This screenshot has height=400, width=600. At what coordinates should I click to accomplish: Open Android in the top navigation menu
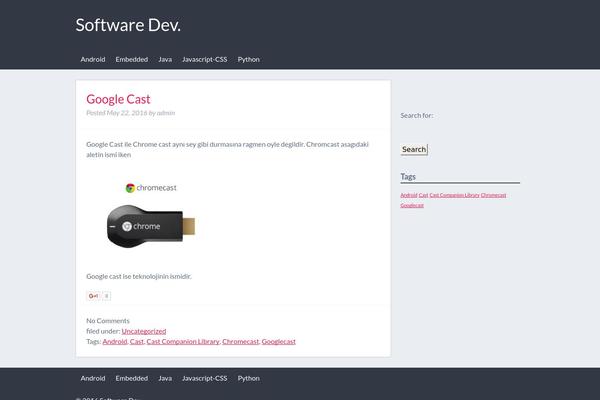click(x=93, y=59)
